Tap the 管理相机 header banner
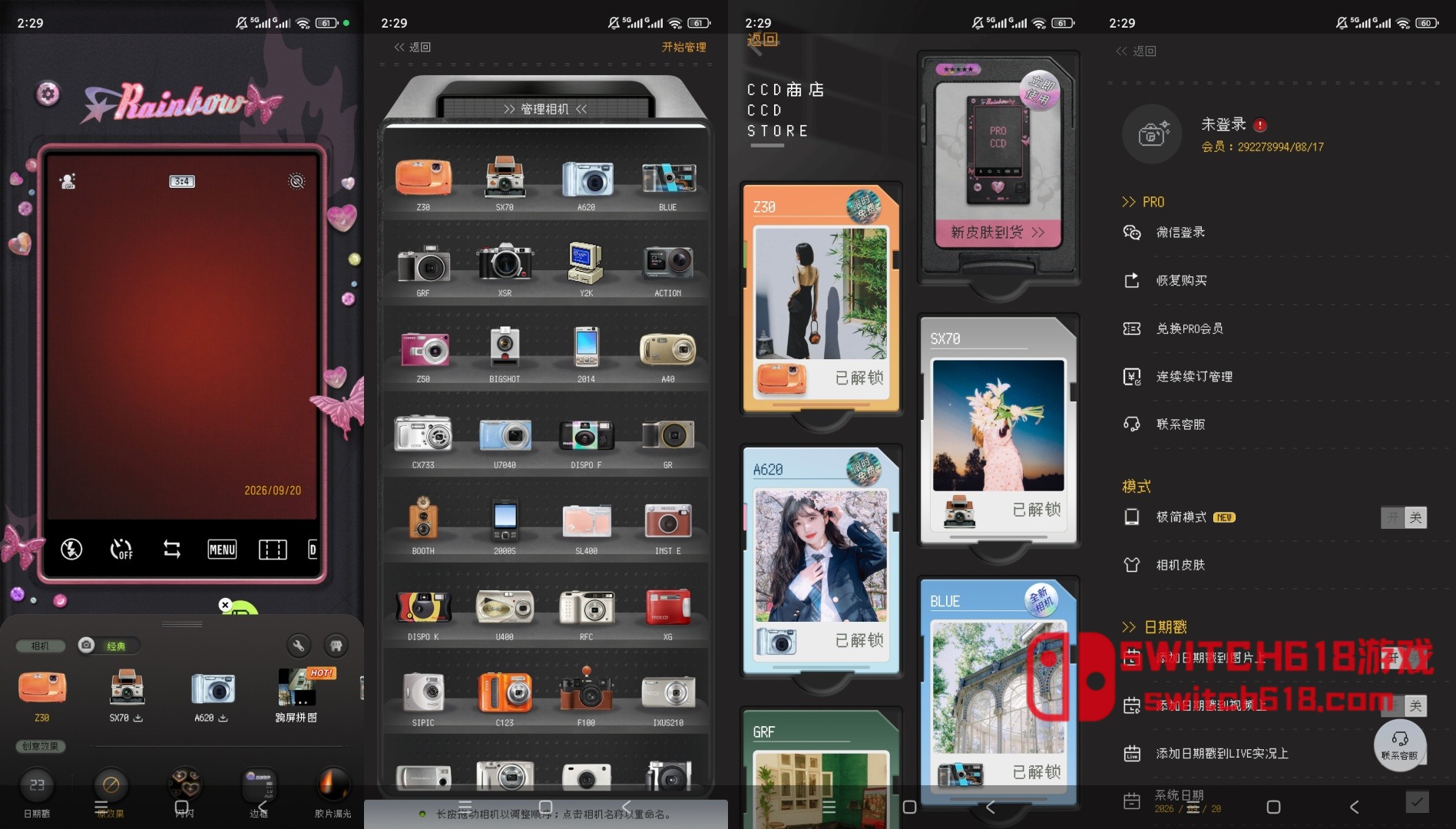 [545, 109]
